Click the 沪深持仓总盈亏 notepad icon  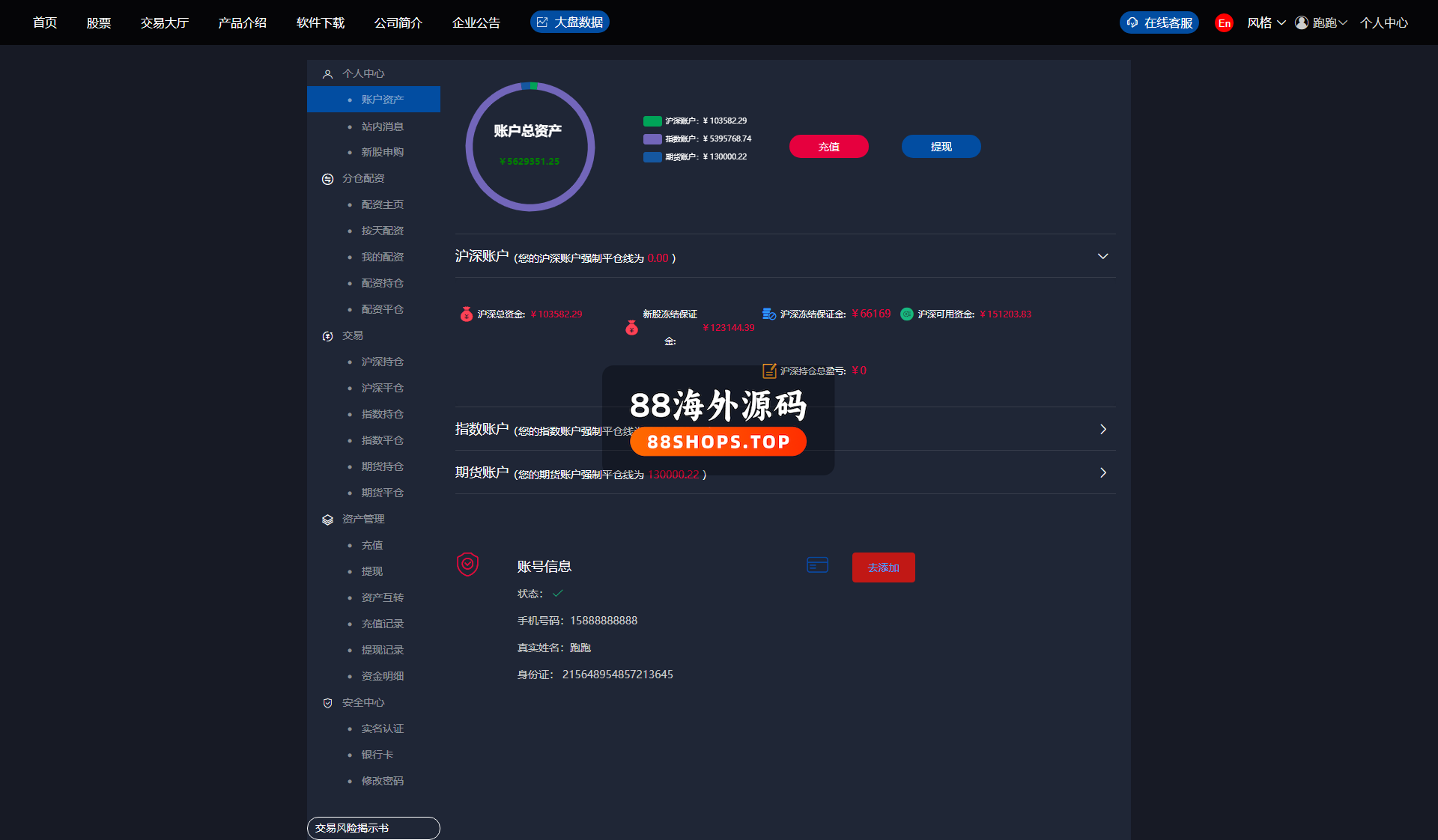coord(769,371)
